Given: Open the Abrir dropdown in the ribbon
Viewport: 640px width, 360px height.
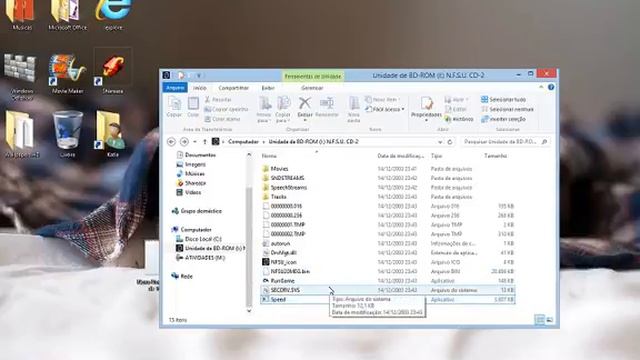Looking at the screenshot, I should coord(457,100).
